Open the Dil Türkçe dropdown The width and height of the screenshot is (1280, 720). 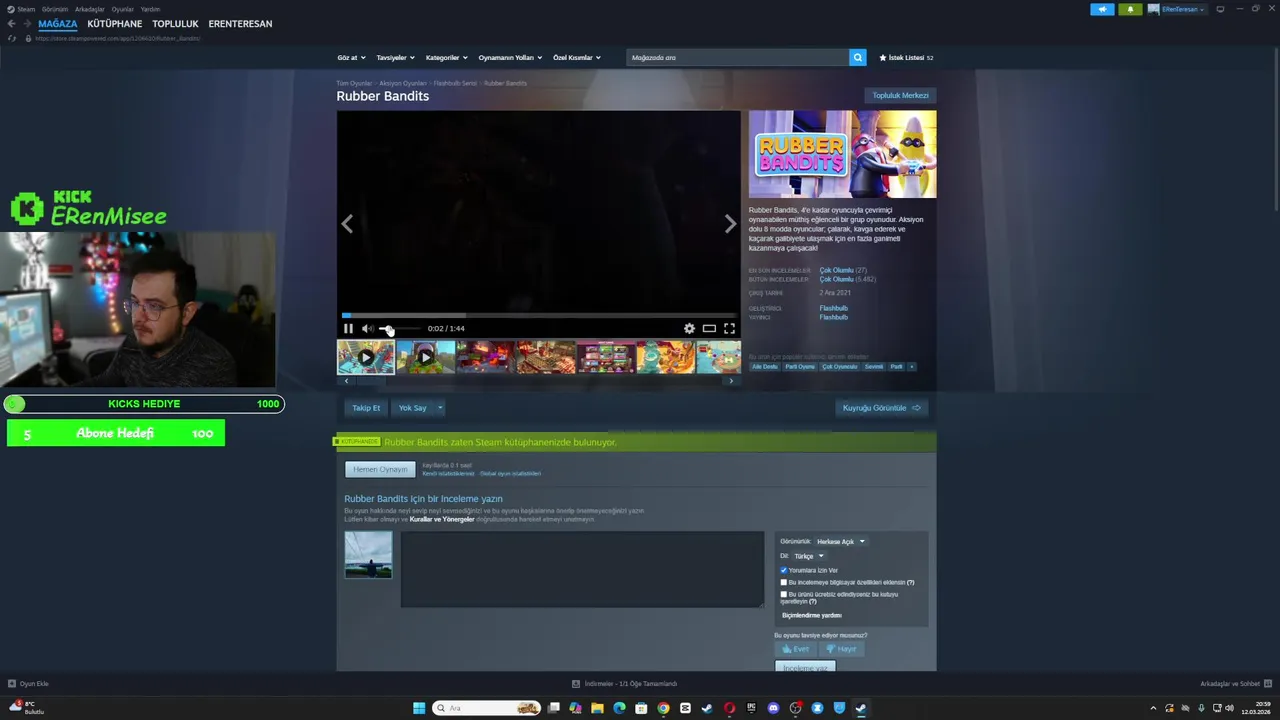pos(809,556)
